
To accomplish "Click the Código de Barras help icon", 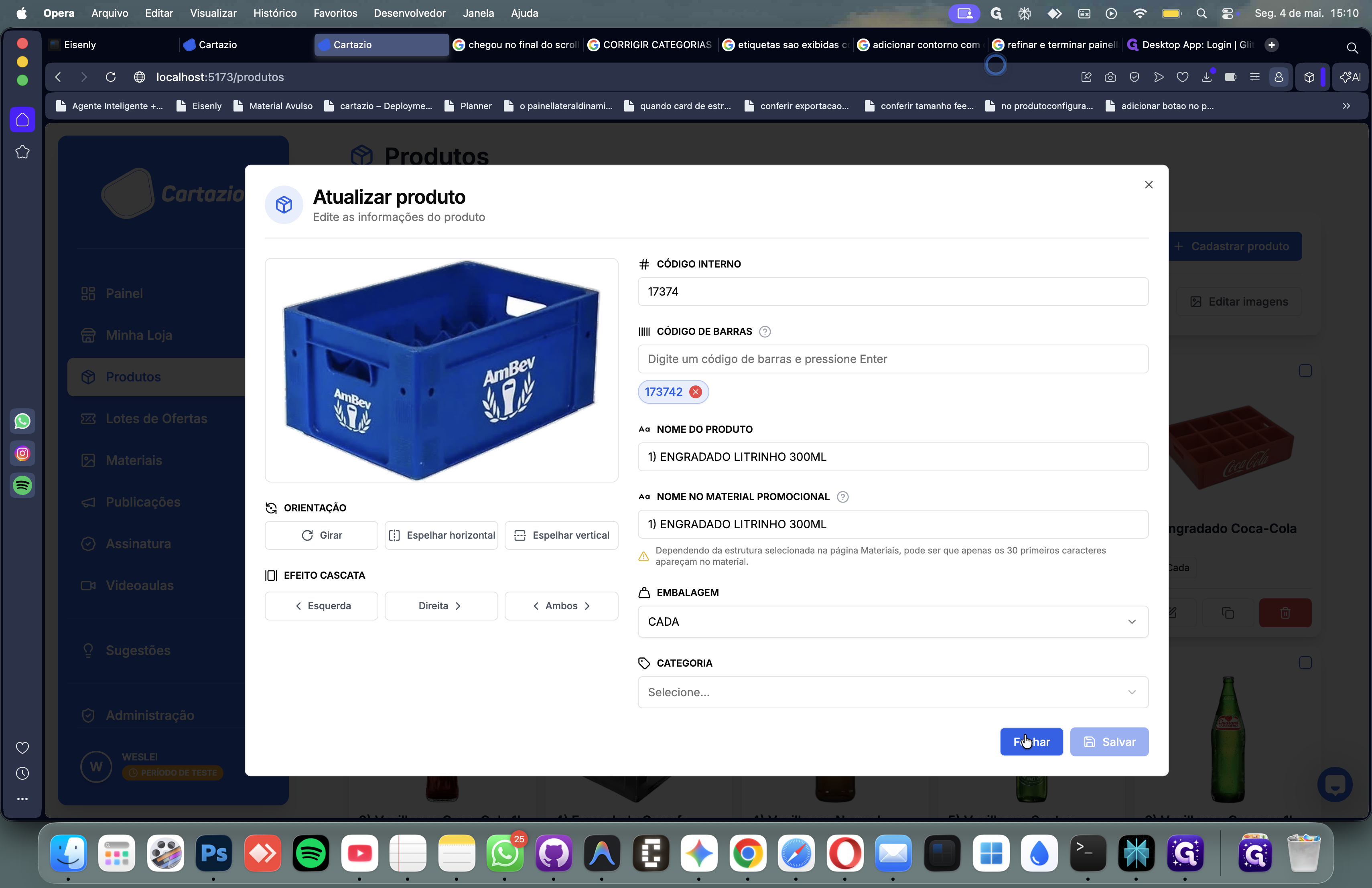I will [x=764, y=331].
